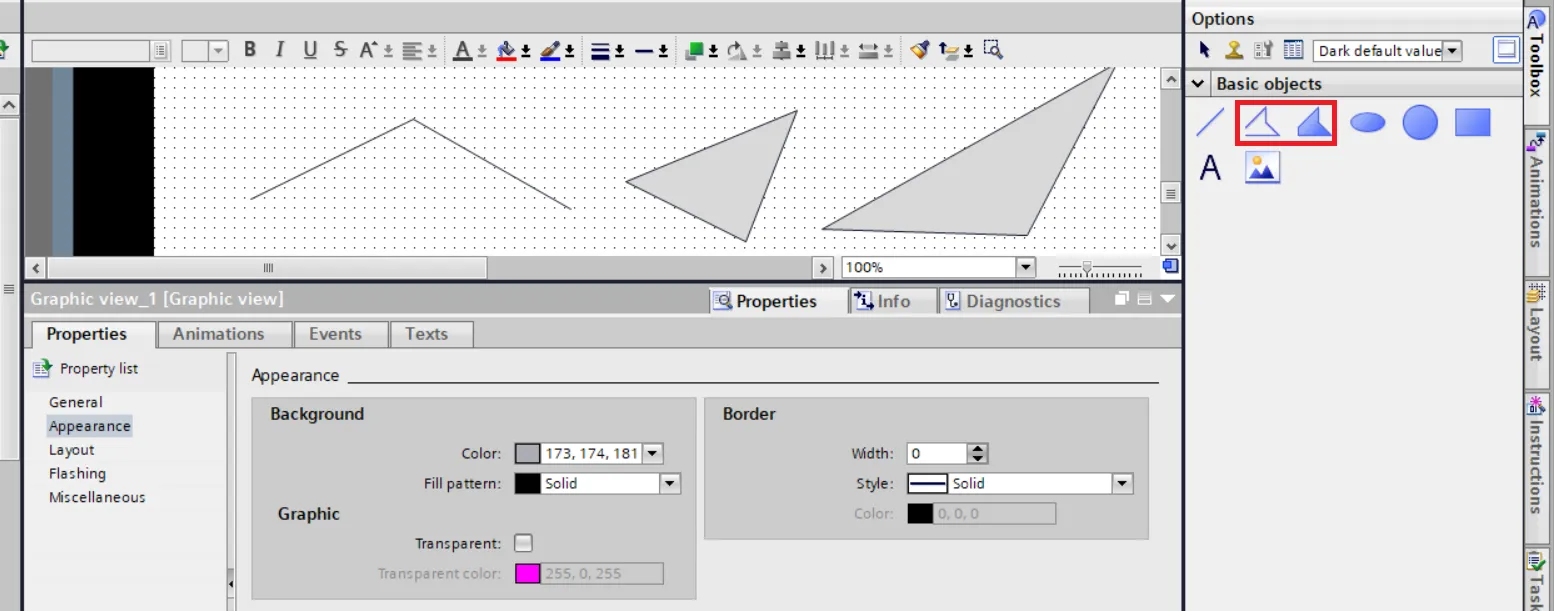This screenshot has width=1554, height=611.
Task: Toggle strikethrough text formatting
Action: pyautogui.click(x=340, y=50)
